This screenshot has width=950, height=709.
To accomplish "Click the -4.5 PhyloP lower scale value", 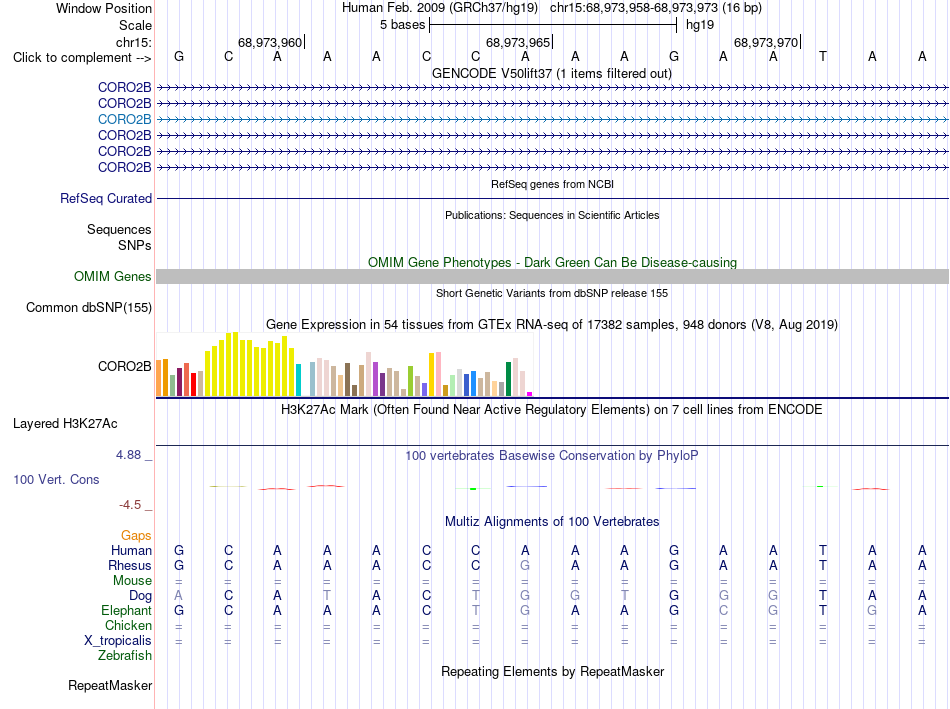I will click(130, 505).
